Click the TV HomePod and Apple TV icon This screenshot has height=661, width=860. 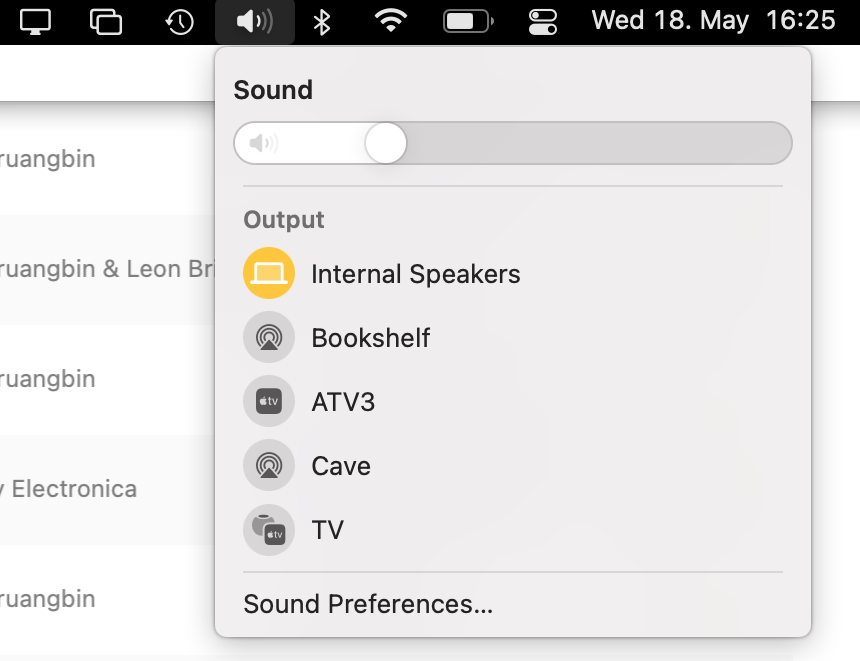(x=268, y=530)
